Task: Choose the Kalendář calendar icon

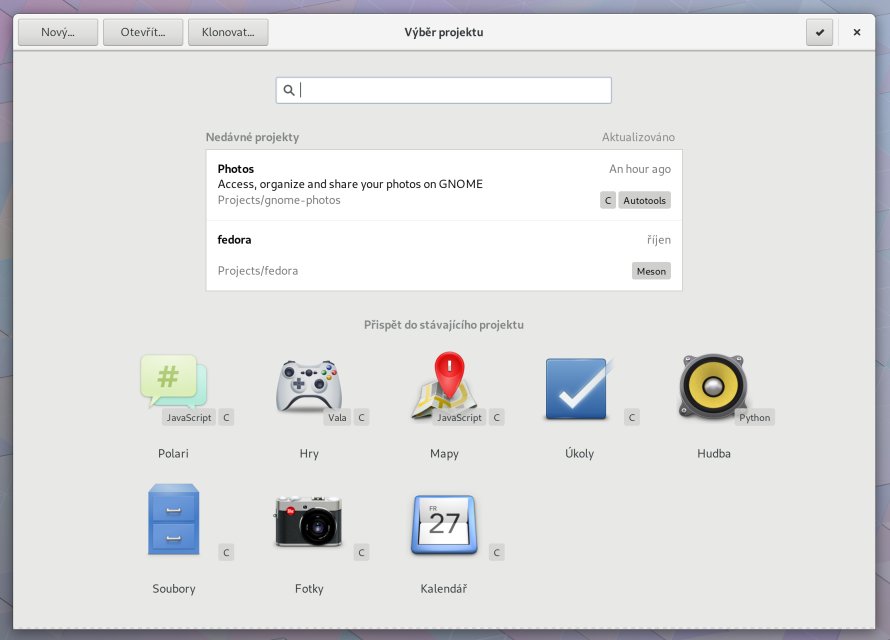Action: click(x=444, y=522)
